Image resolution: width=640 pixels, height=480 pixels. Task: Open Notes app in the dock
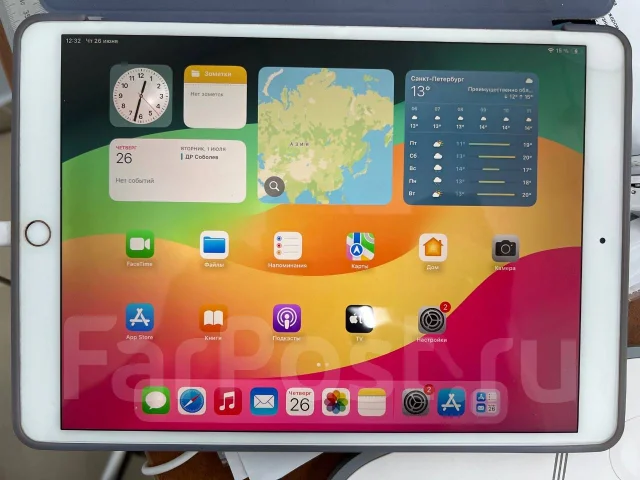(371, 403)
